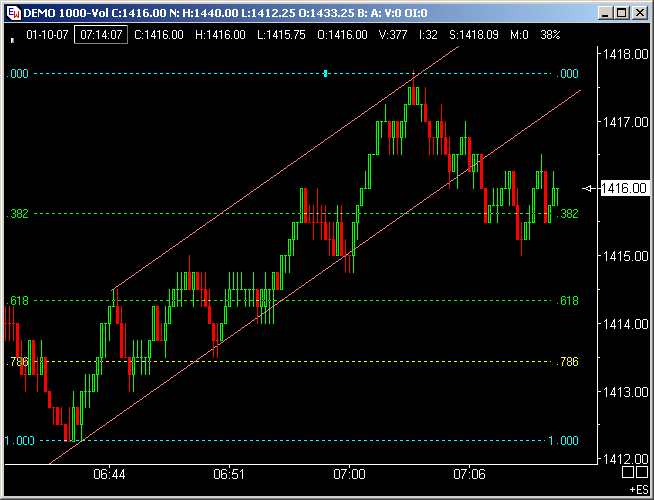Image resolution: width=654 pixels, height=500 pixels.
Task: Click the window title text DEMO 1000-Vol
Action: [65, 13]
